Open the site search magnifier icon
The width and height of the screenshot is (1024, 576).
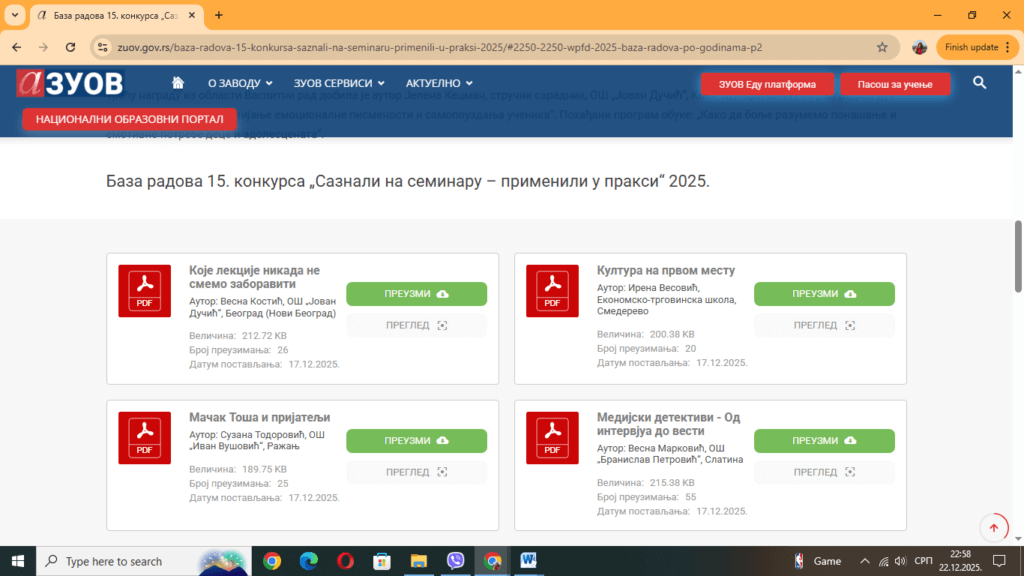pyautogui.click(x=979, y=83)
